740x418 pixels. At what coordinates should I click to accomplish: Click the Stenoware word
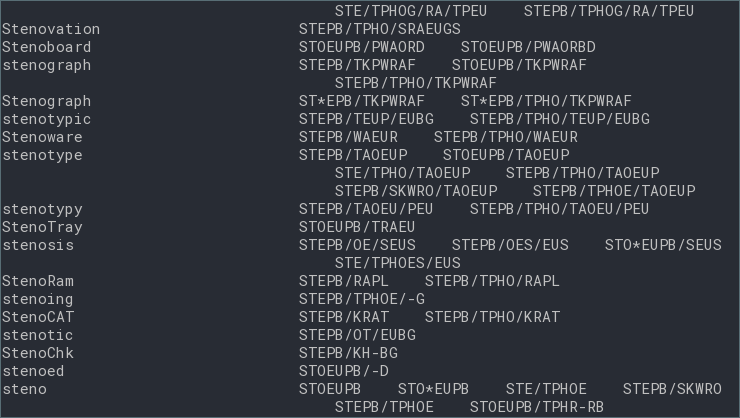pos(42,137)
